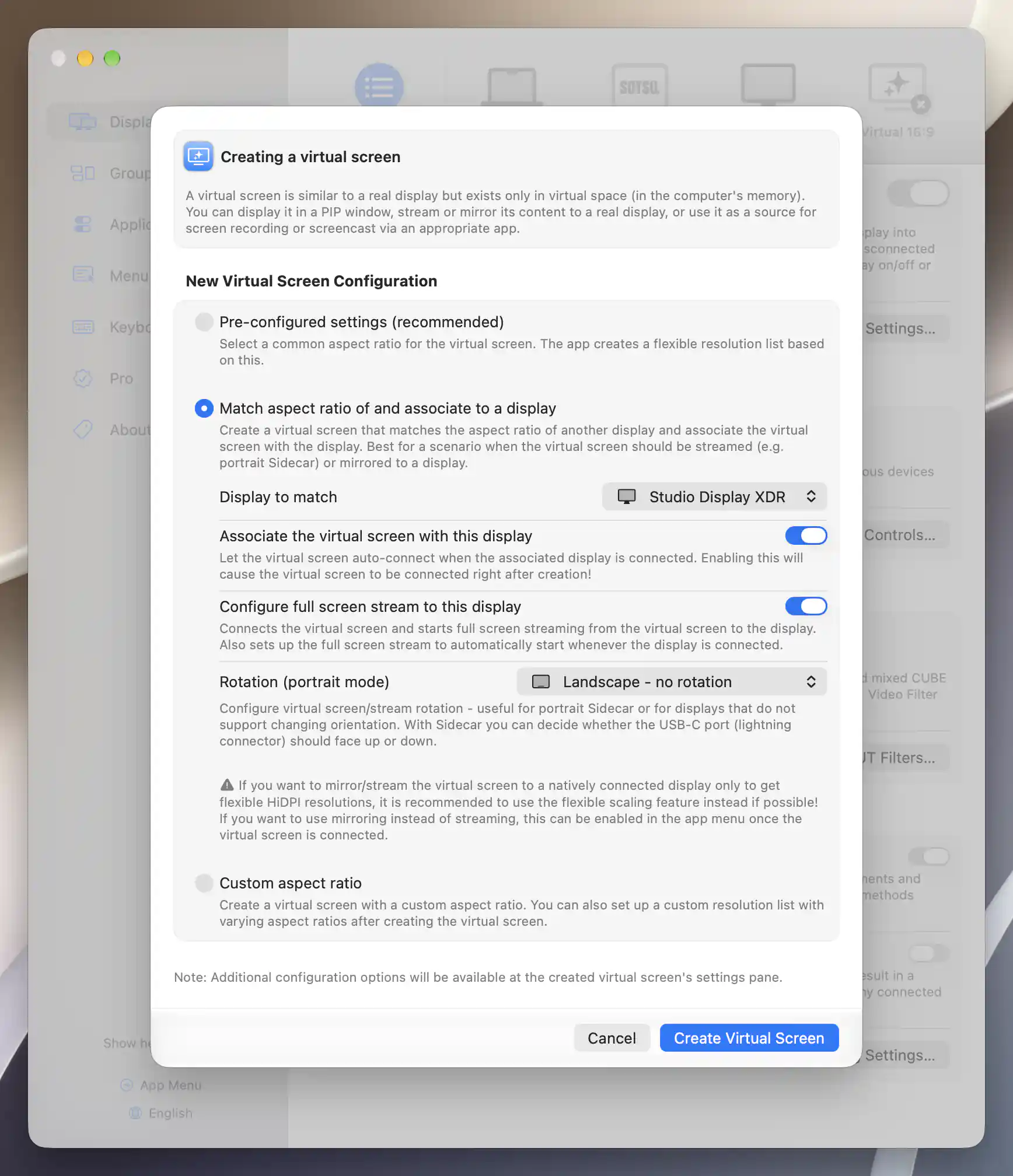
Task: Click the list overview toolbar icon
Action: tap(379, 85)
